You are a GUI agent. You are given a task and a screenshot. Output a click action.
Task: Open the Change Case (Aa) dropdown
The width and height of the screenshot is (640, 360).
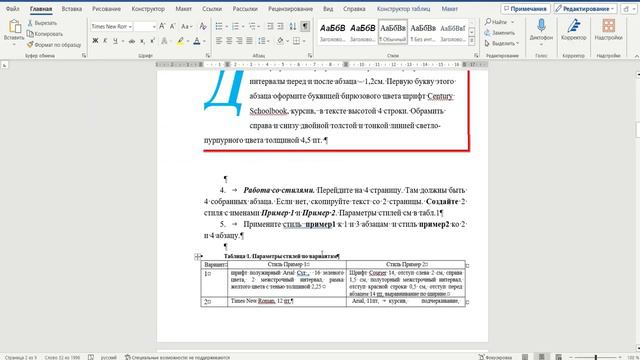click(x=187, y=27)
